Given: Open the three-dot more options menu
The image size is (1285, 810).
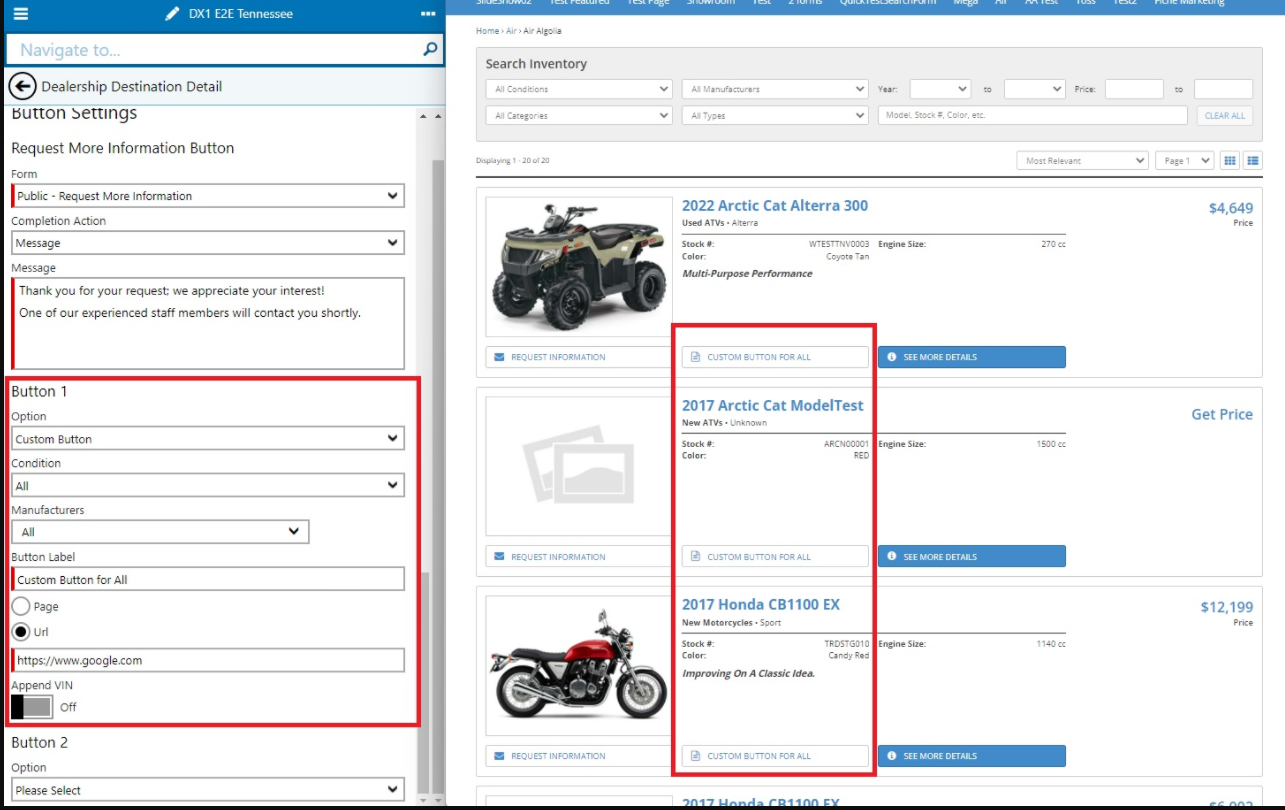Looking at the screenshot, I should coord(428,14).
